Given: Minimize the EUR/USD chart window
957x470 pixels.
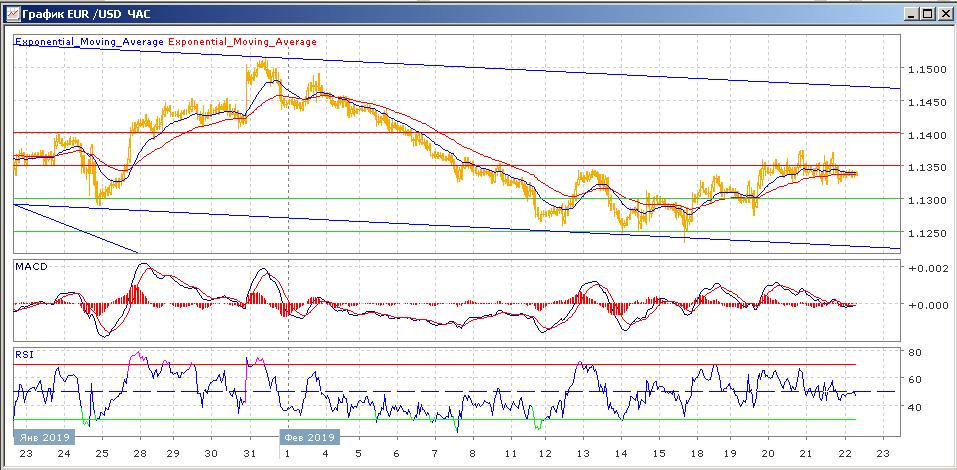Looking at the screenshot, I should [910, 14].
